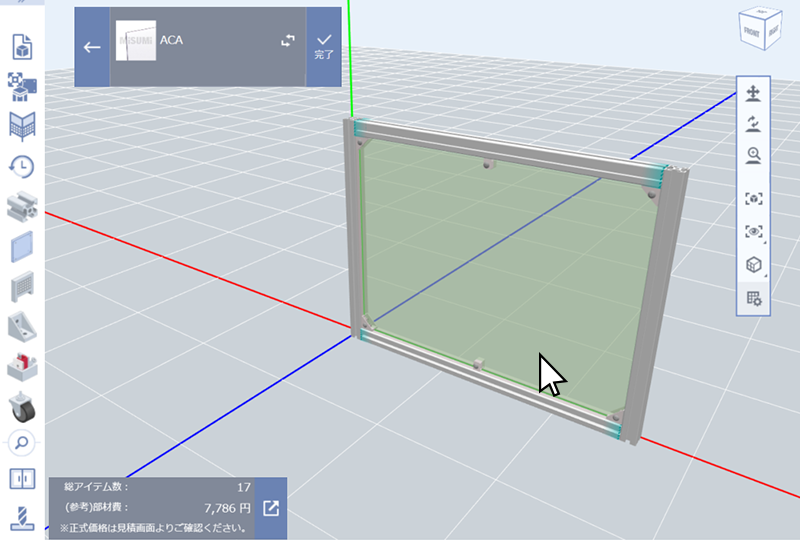Open the new document icon in sidebar
The height and width of the screenshot is (540, 800).
tap(21, 47)
